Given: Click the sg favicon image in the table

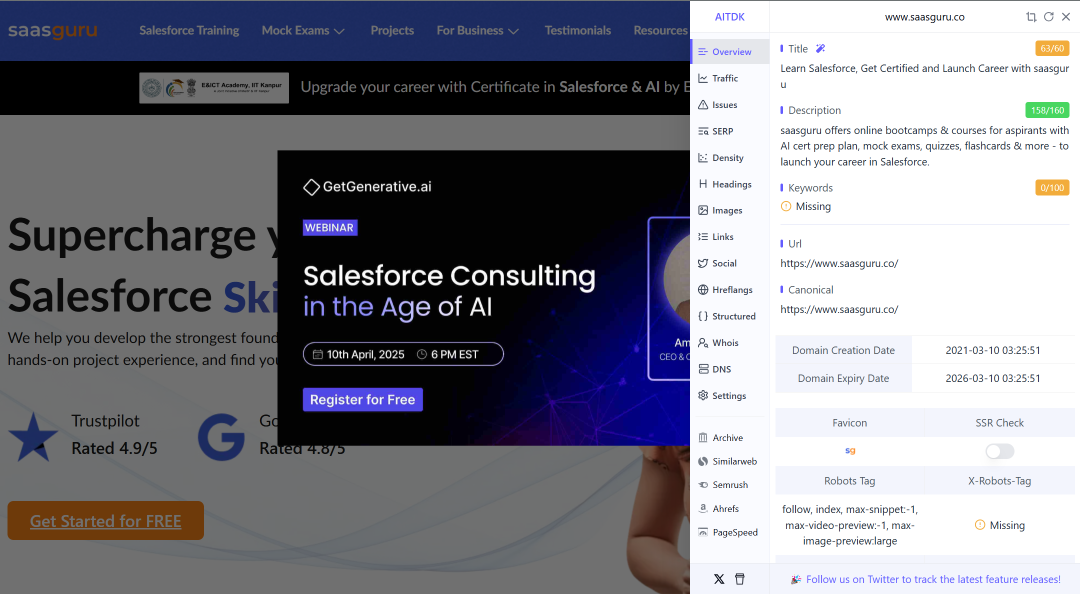Looking at the screenshot, I should point(850,451).
